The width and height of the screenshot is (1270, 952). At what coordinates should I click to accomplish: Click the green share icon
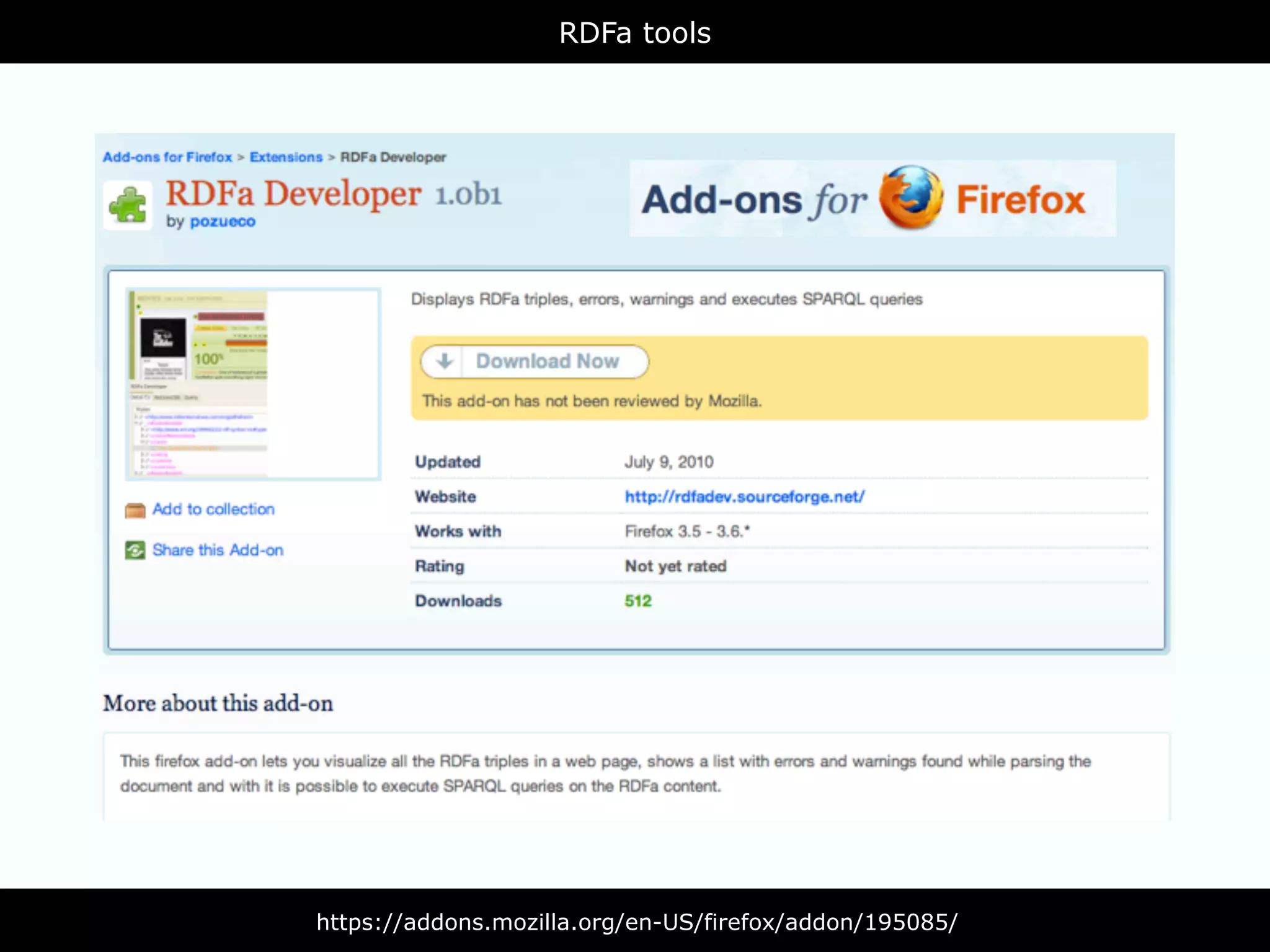(x=135, y=550)
